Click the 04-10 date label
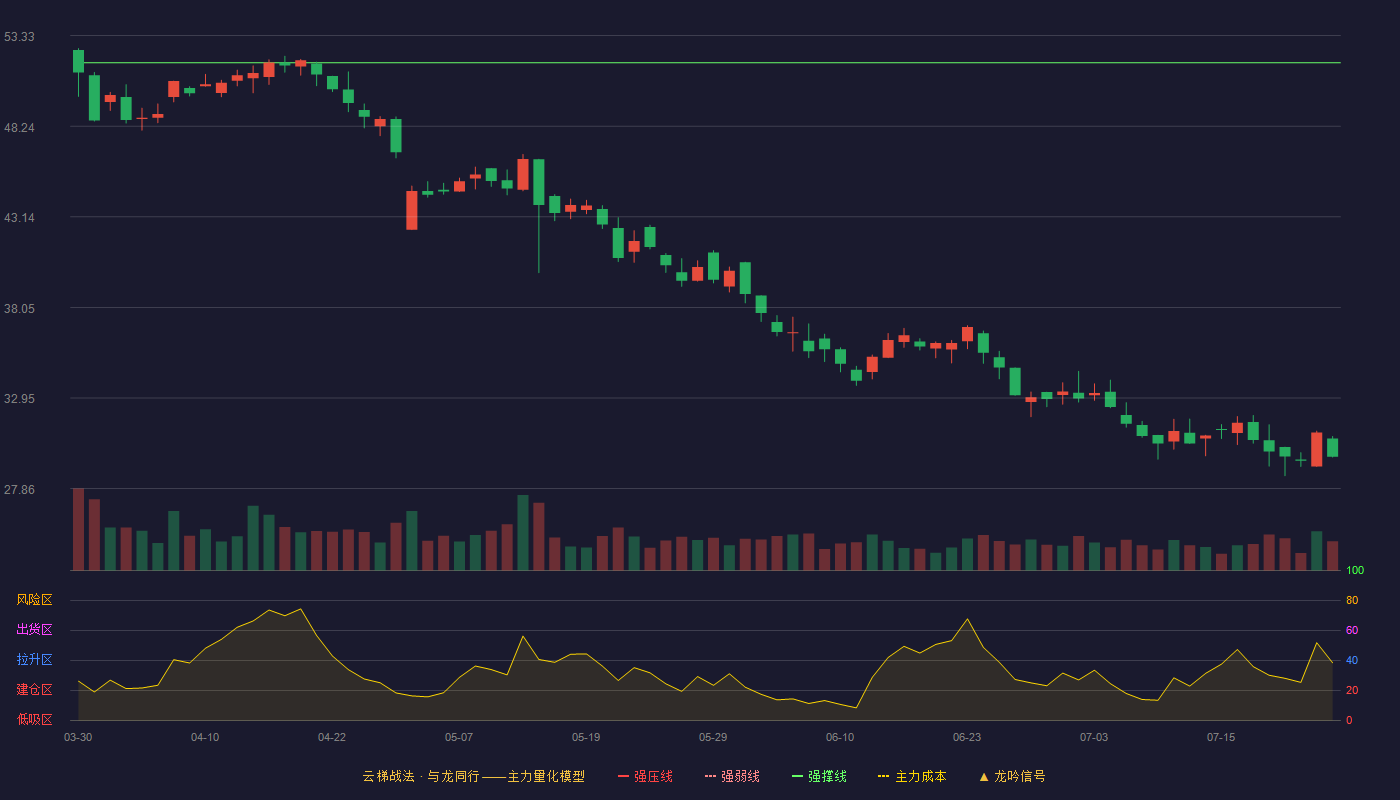 [x=205, y=737]
